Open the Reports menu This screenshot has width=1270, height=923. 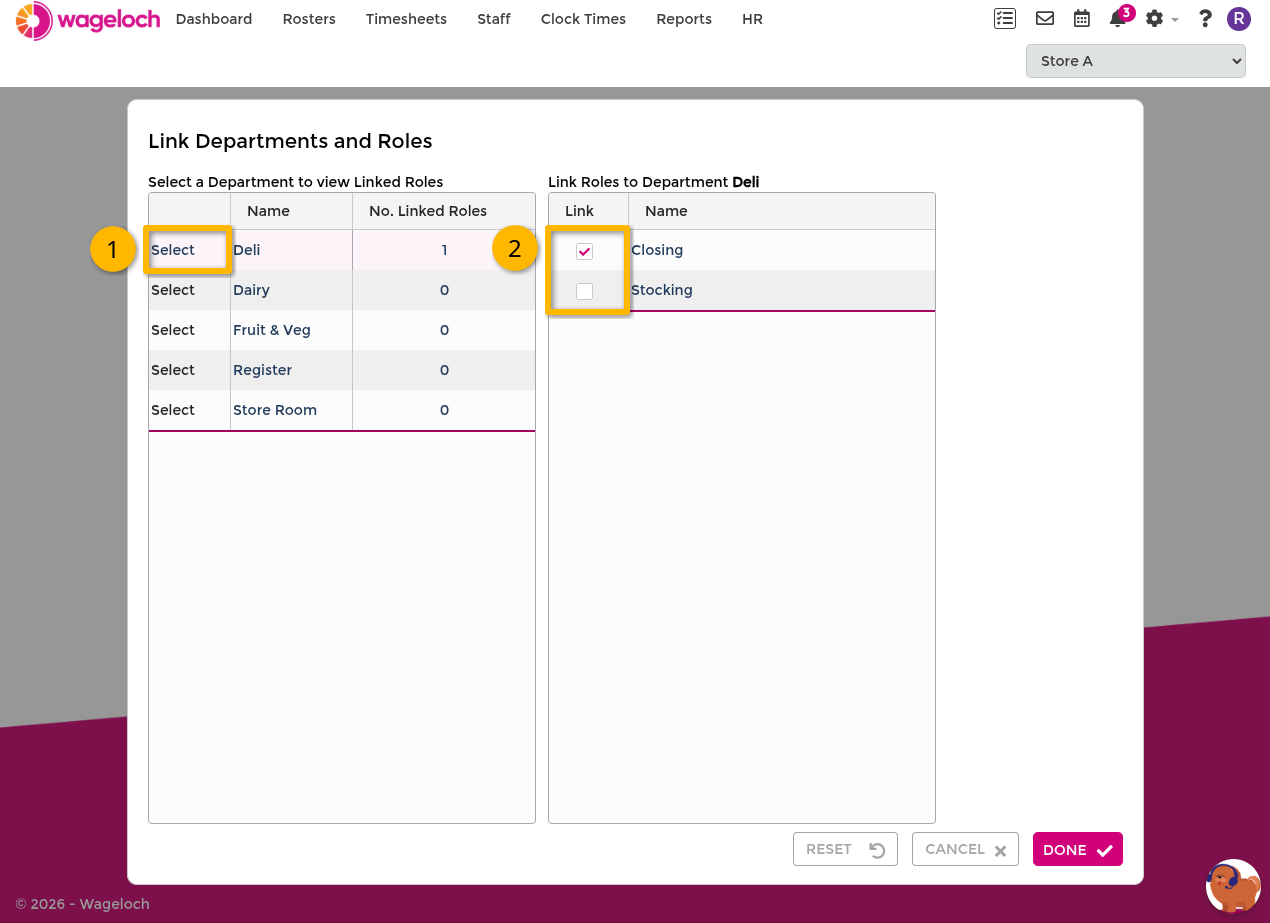click(684, 19)
